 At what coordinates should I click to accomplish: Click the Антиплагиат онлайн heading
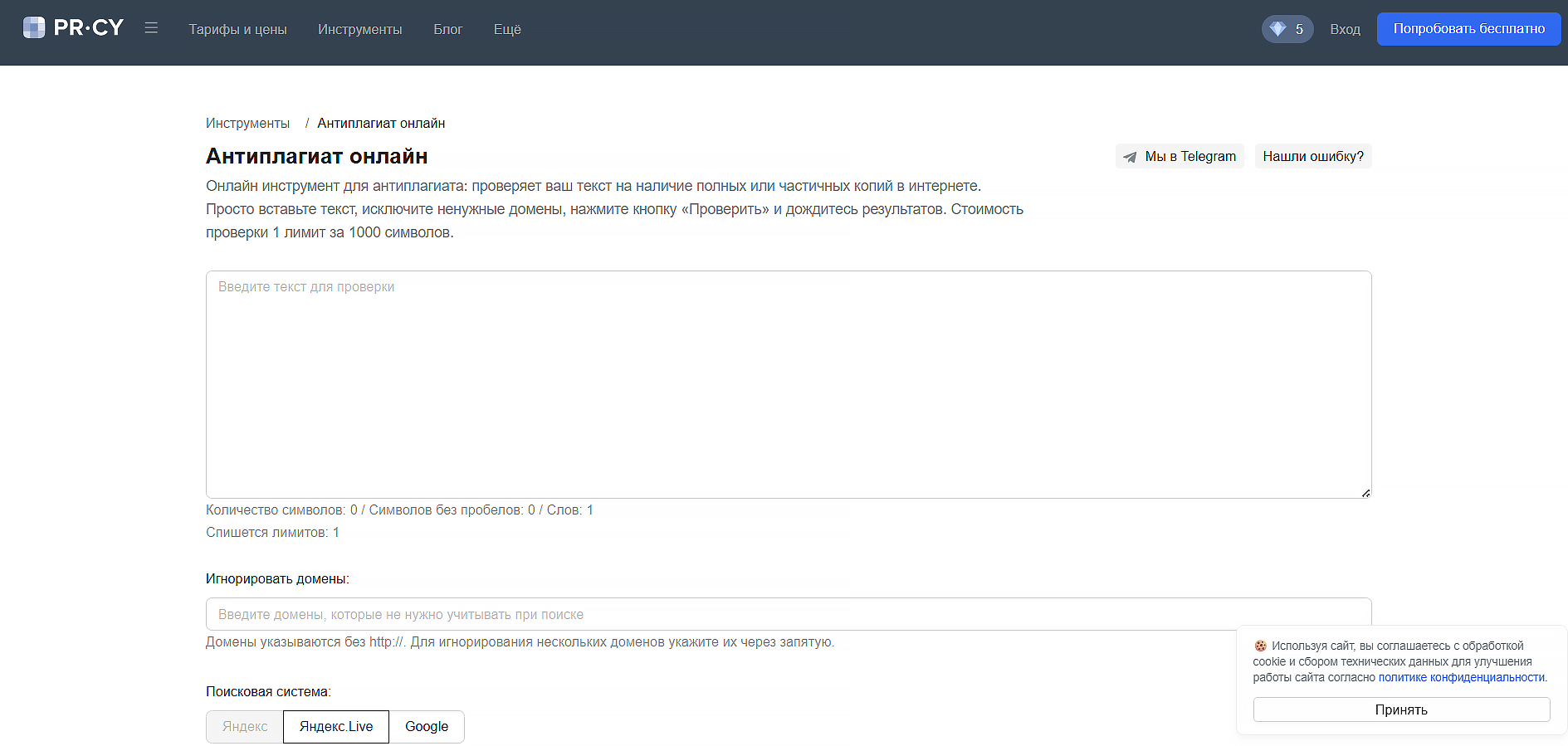click(x=317, y=156)
